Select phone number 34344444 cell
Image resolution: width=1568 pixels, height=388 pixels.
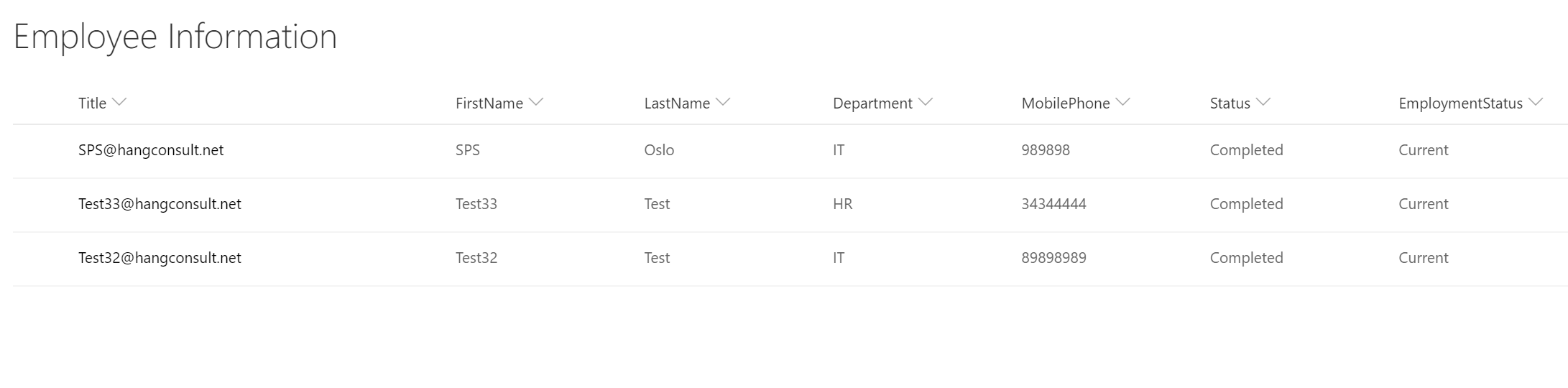[x=1053, y=204]
